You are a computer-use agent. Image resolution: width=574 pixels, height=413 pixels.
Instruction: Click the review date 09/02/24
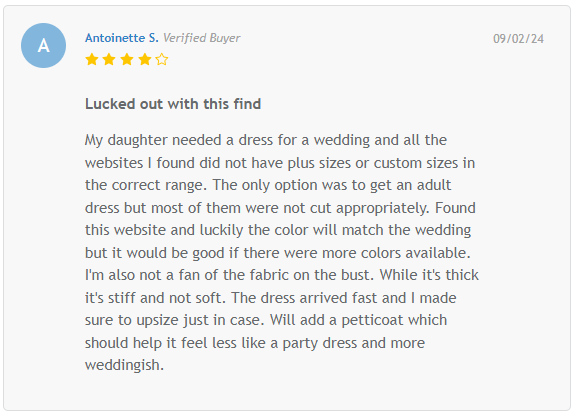pyautogui.click(x=518, y=39)
